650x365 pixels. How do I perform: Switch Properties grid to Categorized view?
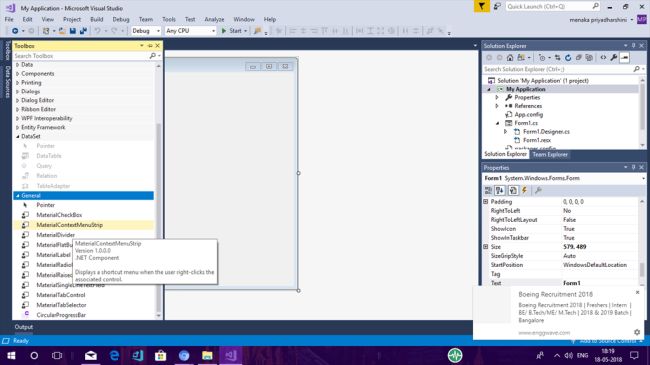[488, 190]
